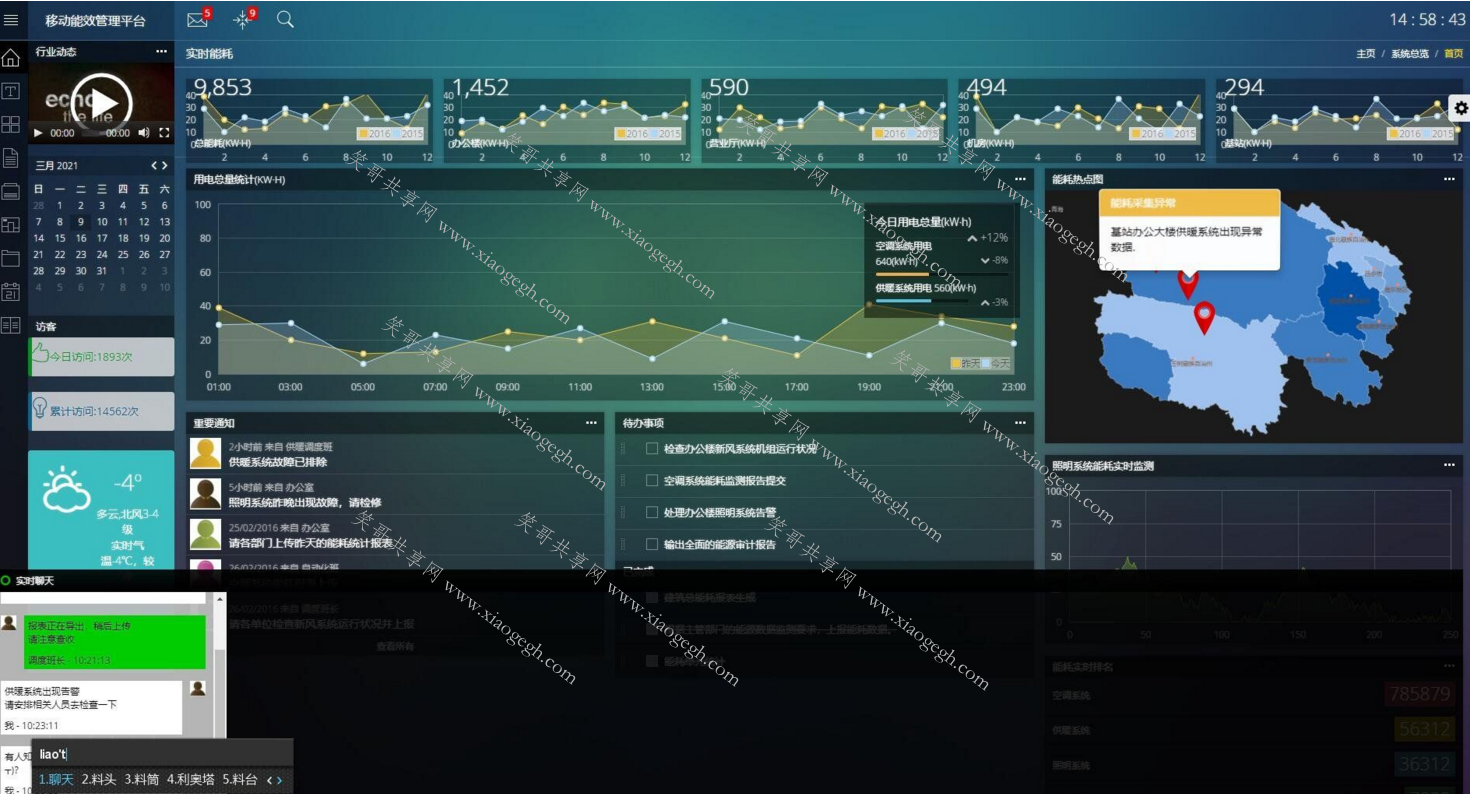This screenshot has height=794, width=1470.
Task: Select calendar date 31
Action: coord(102,271)
